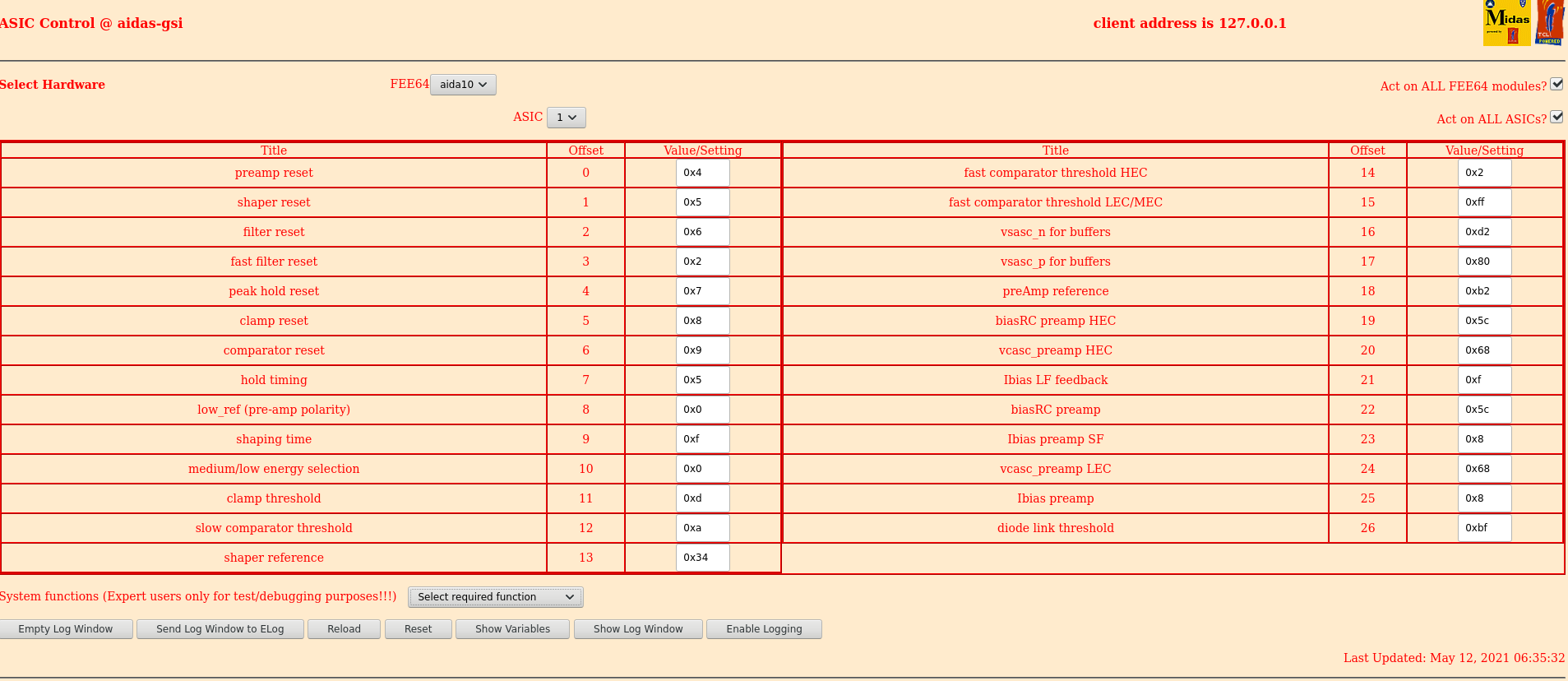Click the offset 26 cell

(x=1368, y=528)
